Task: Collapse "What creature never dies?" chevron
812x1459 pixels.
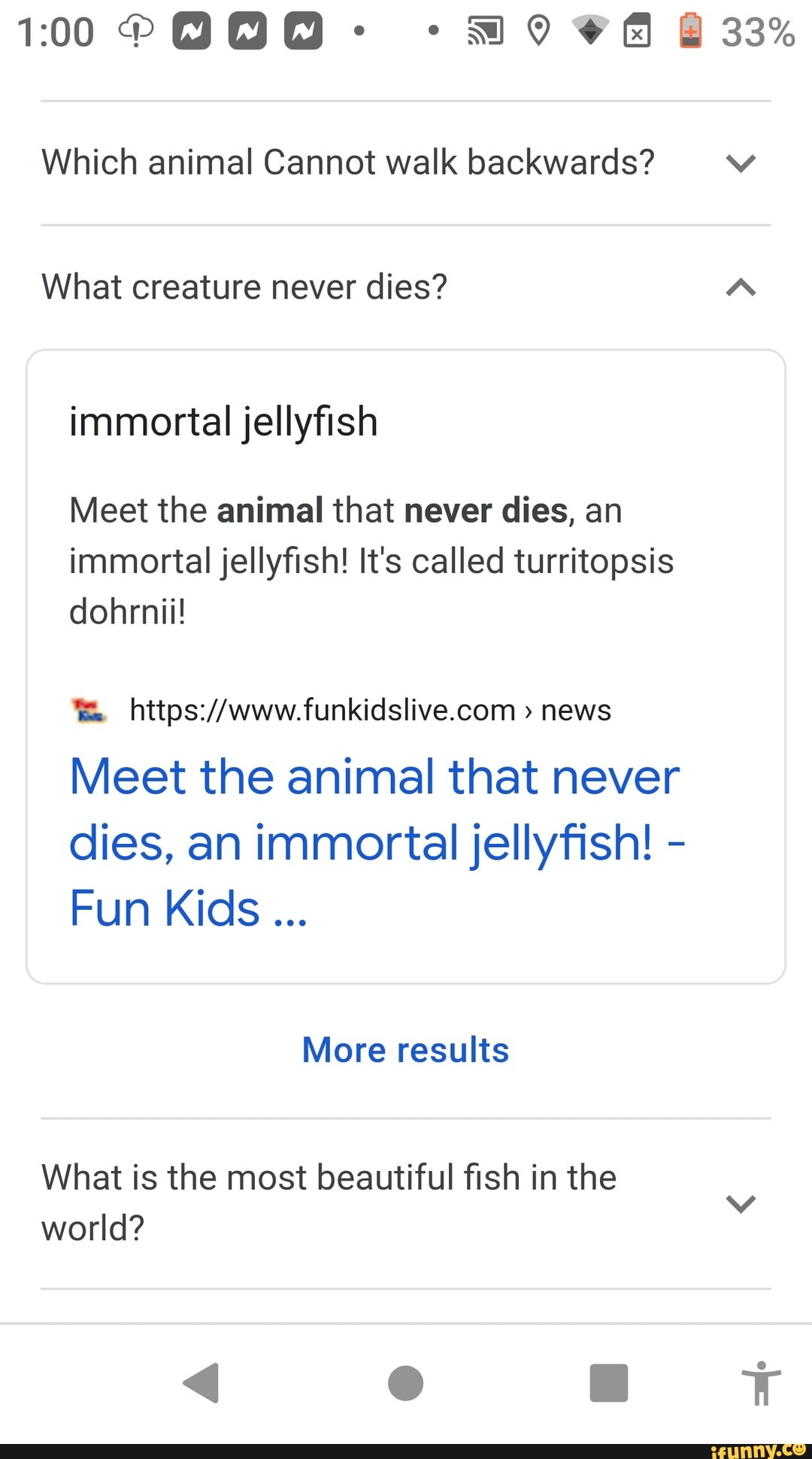Action: (x=741, y=287)
